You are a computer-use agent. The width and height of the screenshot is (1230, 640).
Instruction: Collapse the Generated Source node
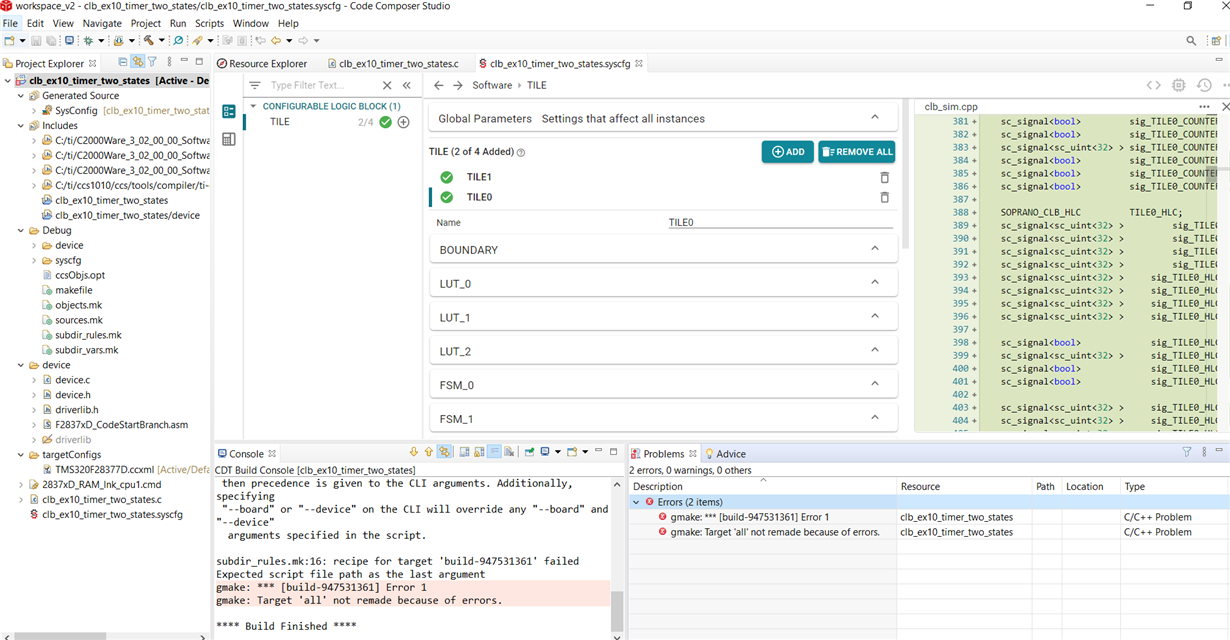tap(21, 96)
